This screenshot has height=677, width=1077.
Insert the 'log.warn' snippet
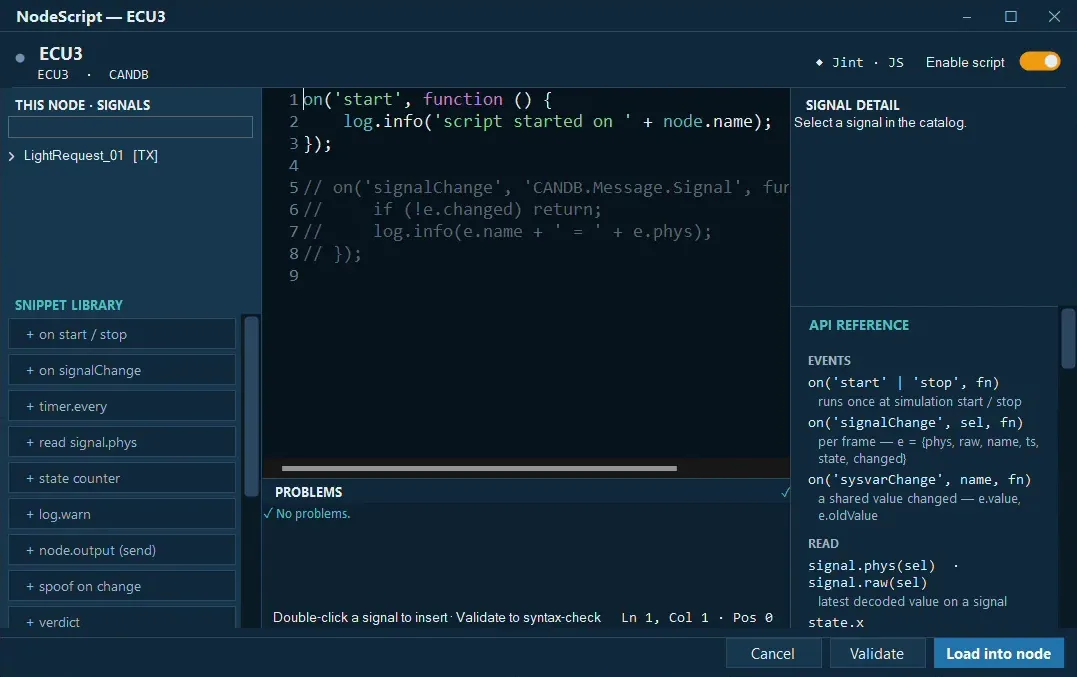[x=122, y=514]
